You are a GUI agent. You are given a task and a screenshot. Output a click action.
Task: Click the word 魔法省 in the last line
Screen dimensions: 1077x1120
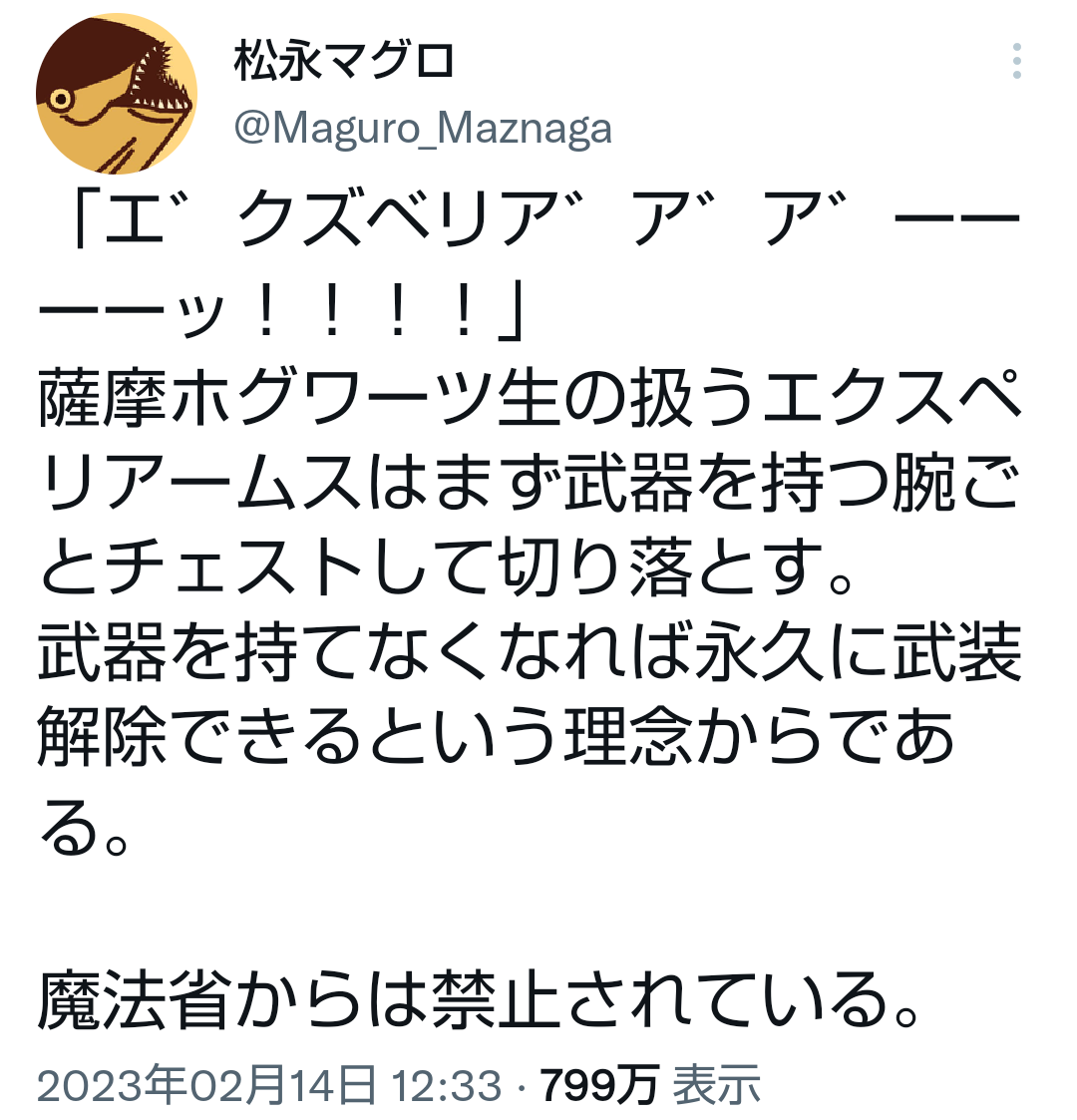(134, 1000)
